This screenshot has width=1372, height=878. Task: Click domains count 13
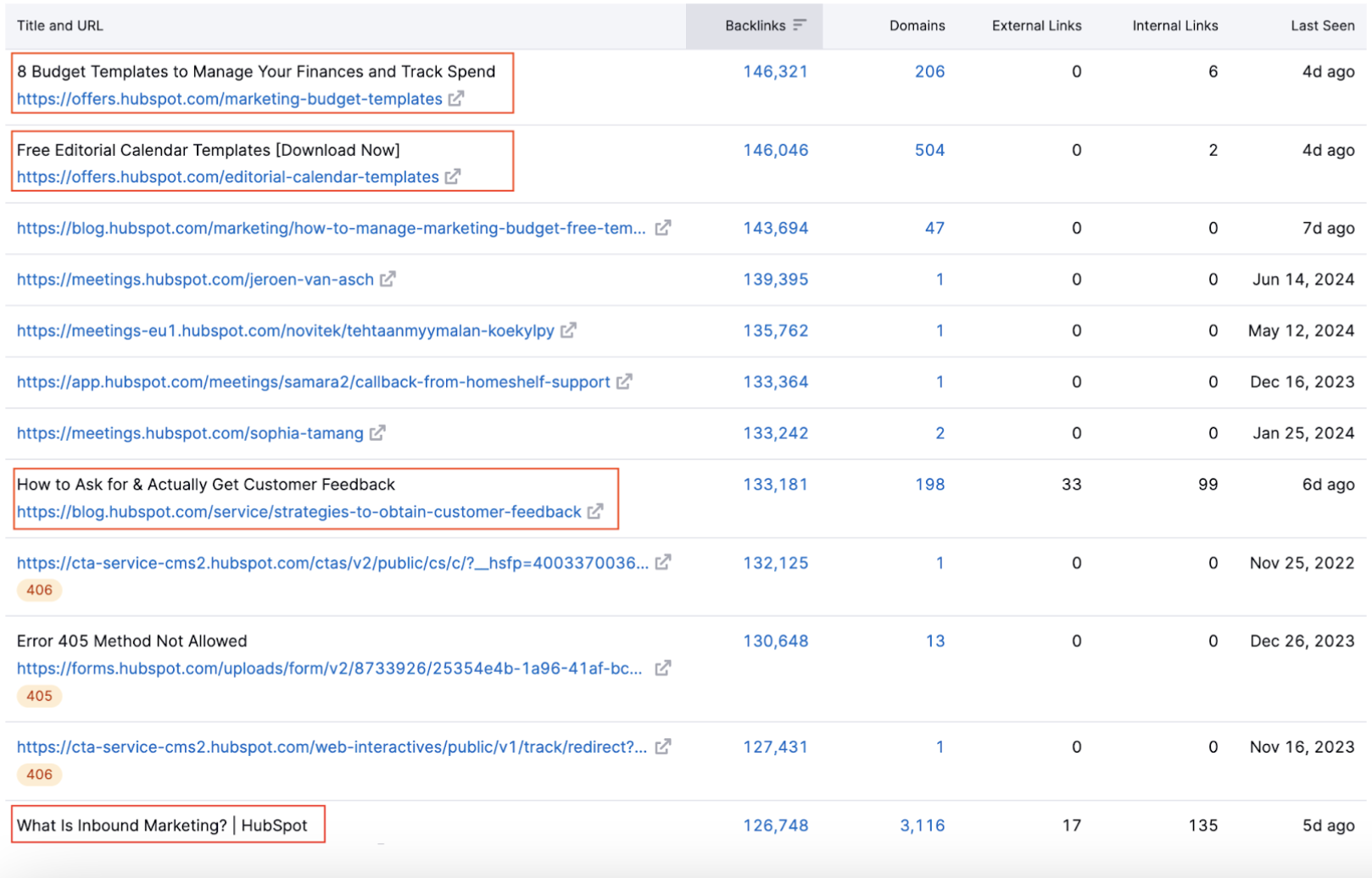(935, 642)
